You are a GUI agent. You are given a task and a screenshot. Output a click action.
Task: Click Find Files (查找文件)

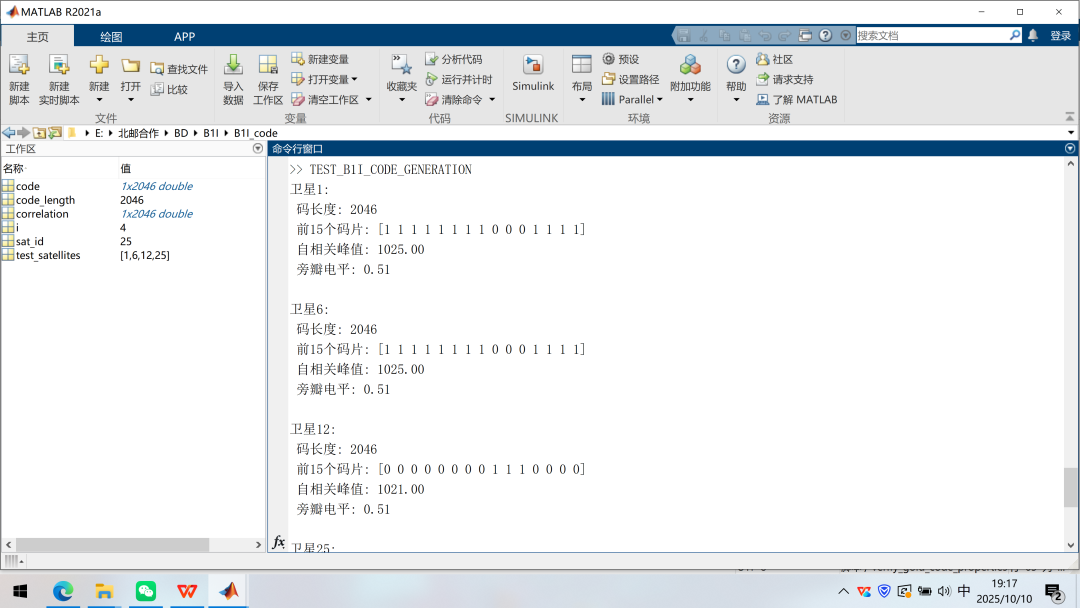click(179, 69)
